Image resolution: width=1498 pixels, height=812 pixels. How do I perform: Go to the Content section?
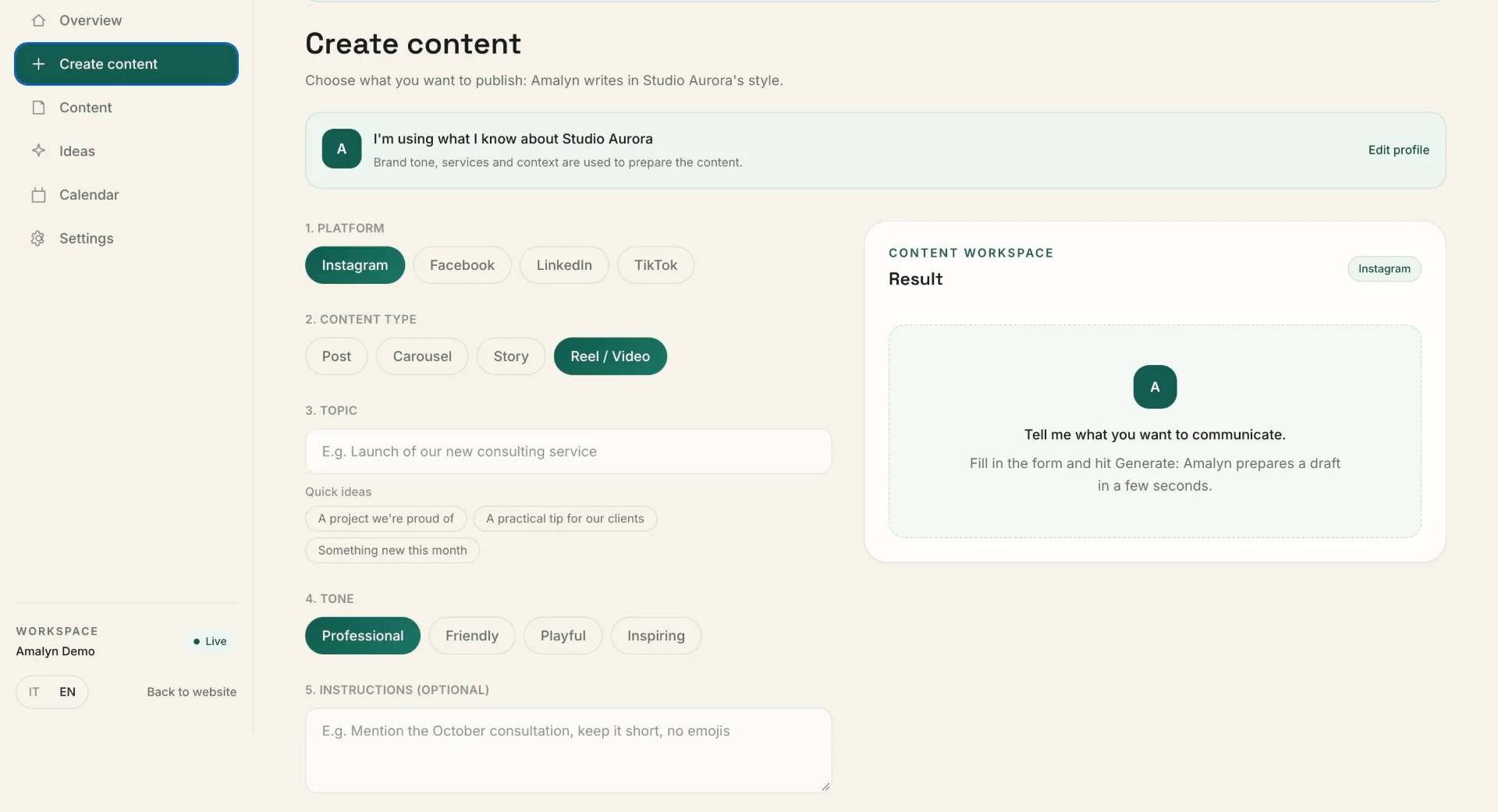tap(126, 108)
